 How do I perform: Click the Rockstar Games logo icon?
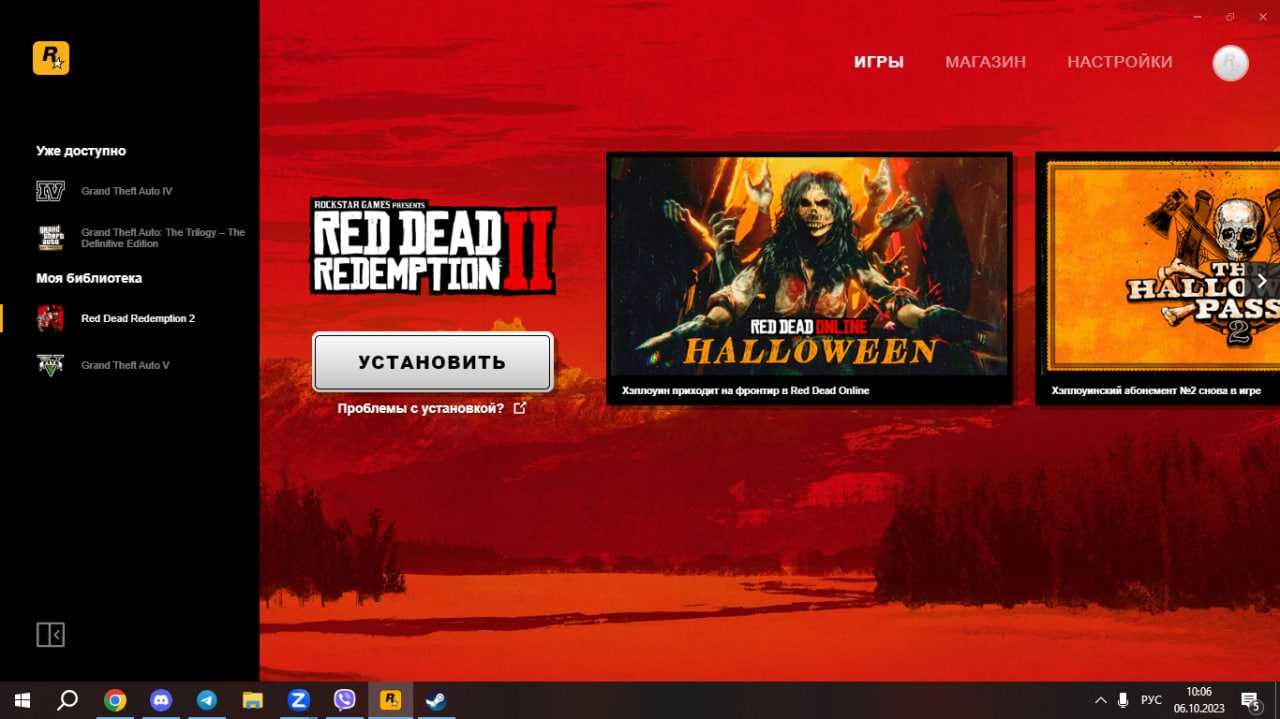[x=51, y=58]
